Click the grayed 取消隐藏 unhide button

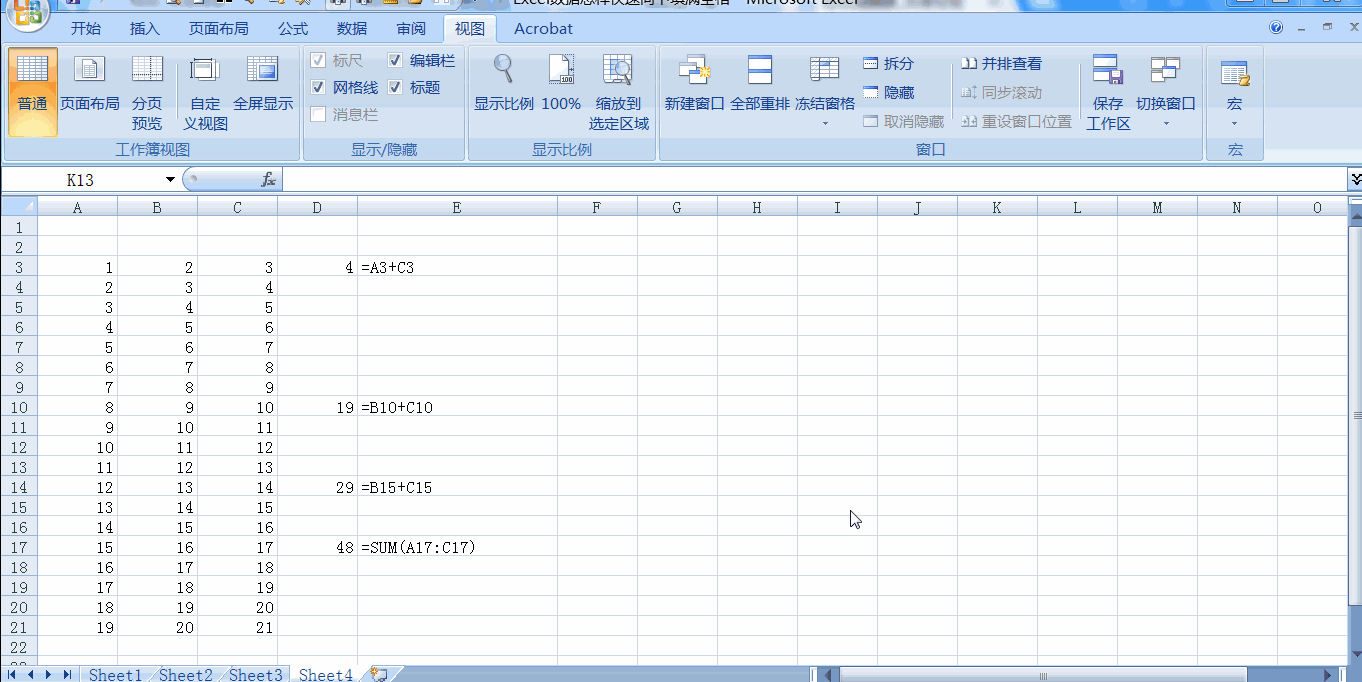(903, 121)
